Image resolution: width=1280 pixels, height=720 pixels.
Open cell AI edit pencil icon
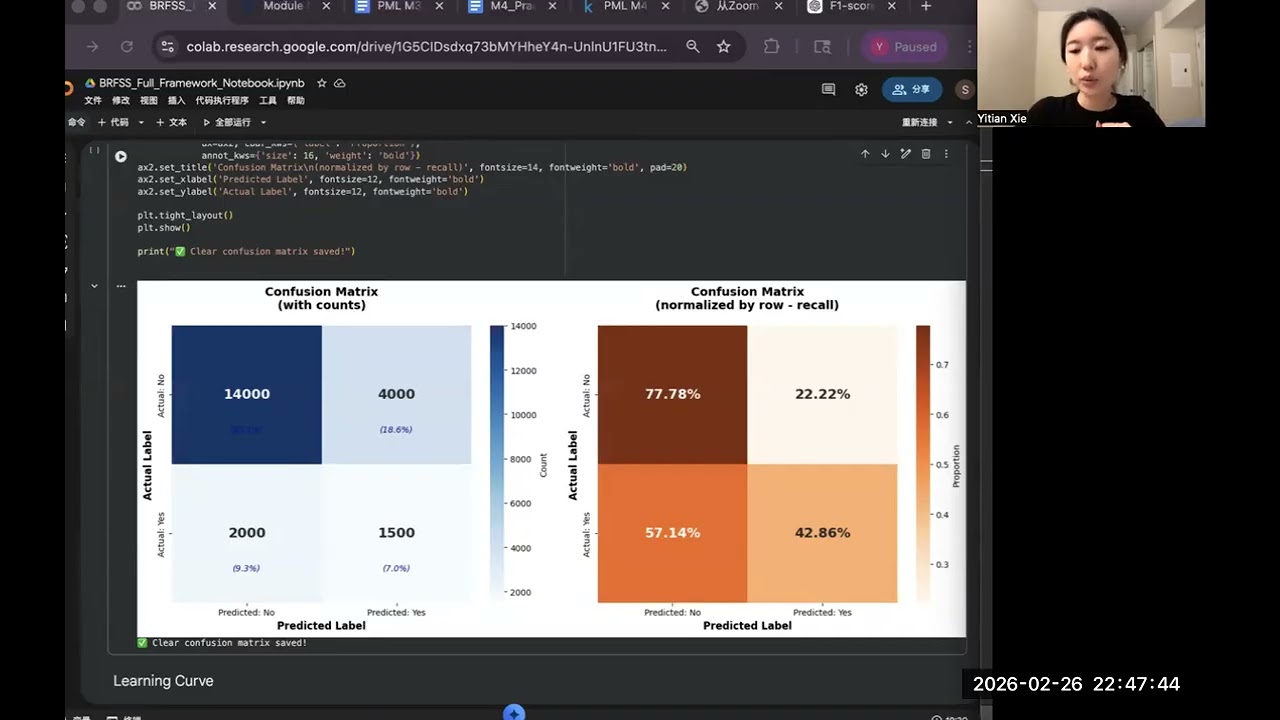(x=905, y=153)
